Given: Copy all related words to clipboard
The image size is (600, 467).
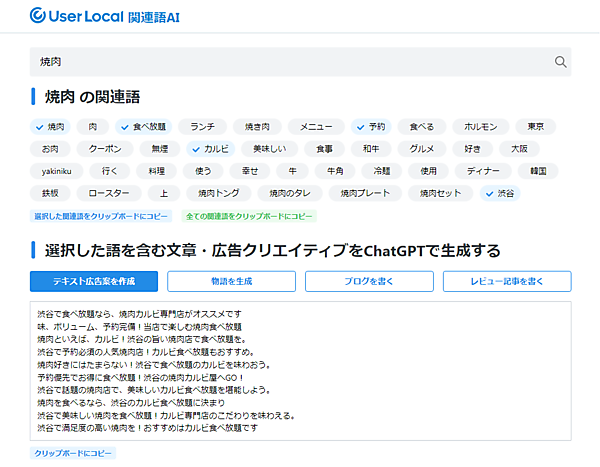Looking at the screenshot, I should tap(248, 216).
